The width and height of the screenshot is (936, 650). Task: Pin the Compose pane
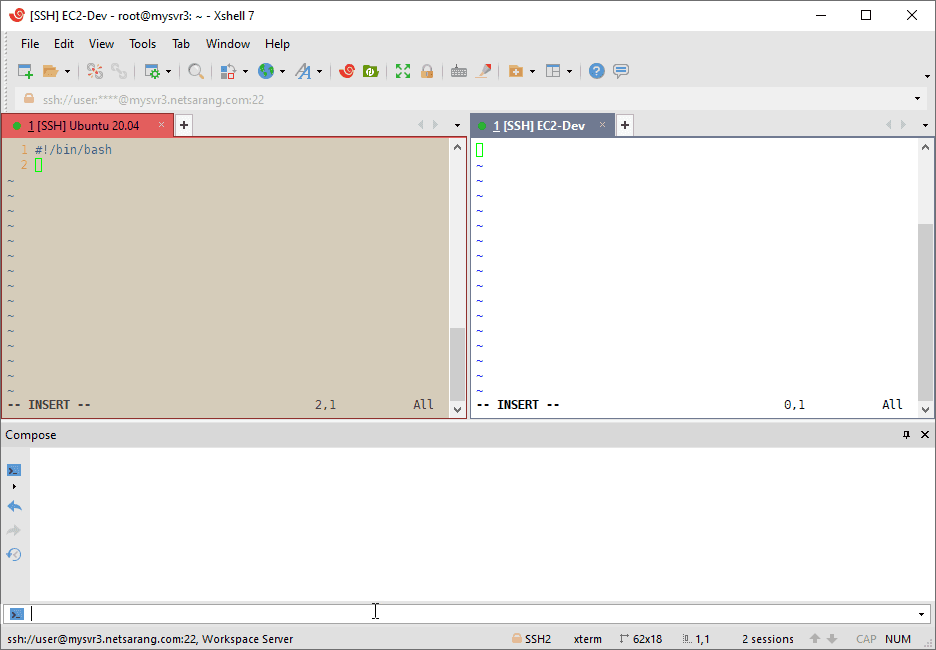coord(906,435)
